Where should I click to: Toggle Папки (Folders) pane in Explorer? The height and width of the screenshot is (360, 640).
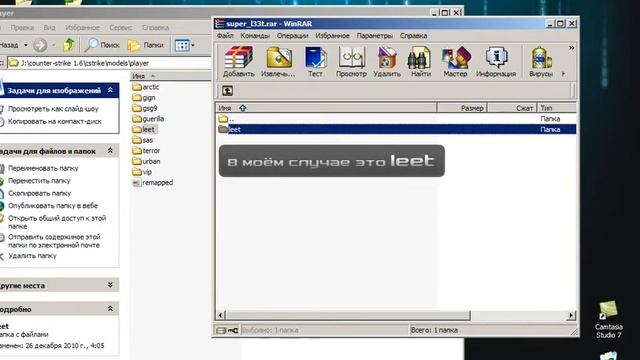point(145,45)
